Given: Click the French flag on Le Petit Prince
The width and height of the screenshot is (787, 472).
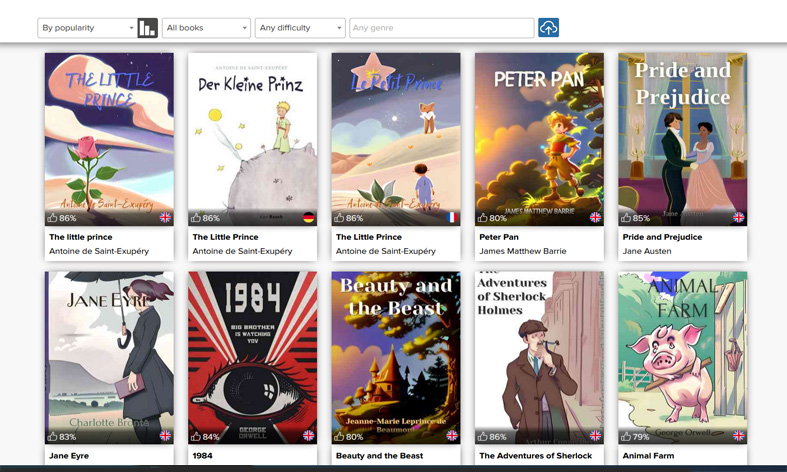Looking at the screenshot, I should coord(452,217).
